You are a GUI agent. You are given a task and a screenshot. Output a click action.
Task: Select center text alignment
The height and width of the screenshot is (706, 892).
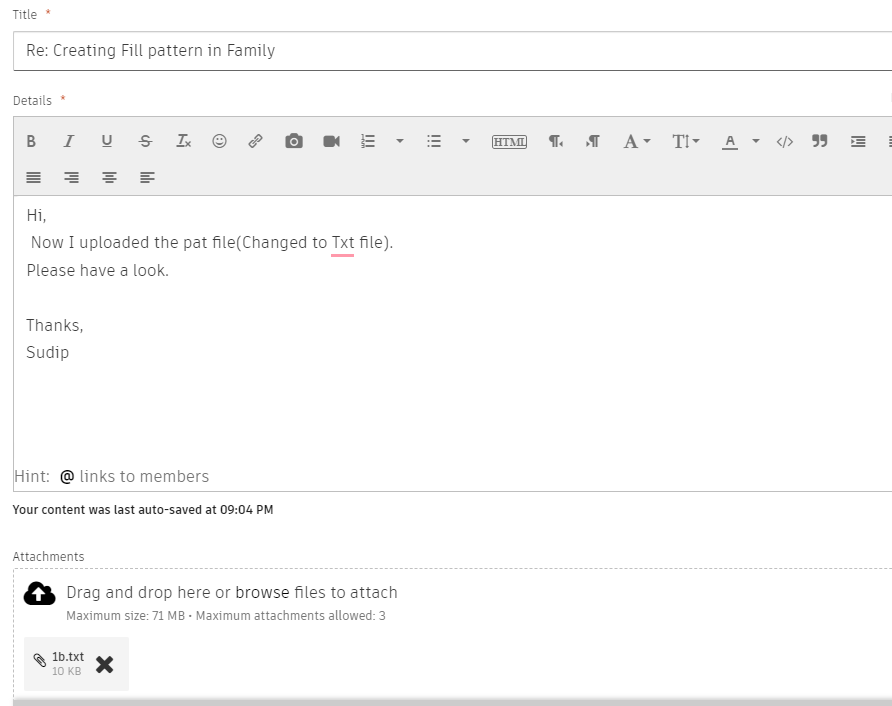click(109, 177)
